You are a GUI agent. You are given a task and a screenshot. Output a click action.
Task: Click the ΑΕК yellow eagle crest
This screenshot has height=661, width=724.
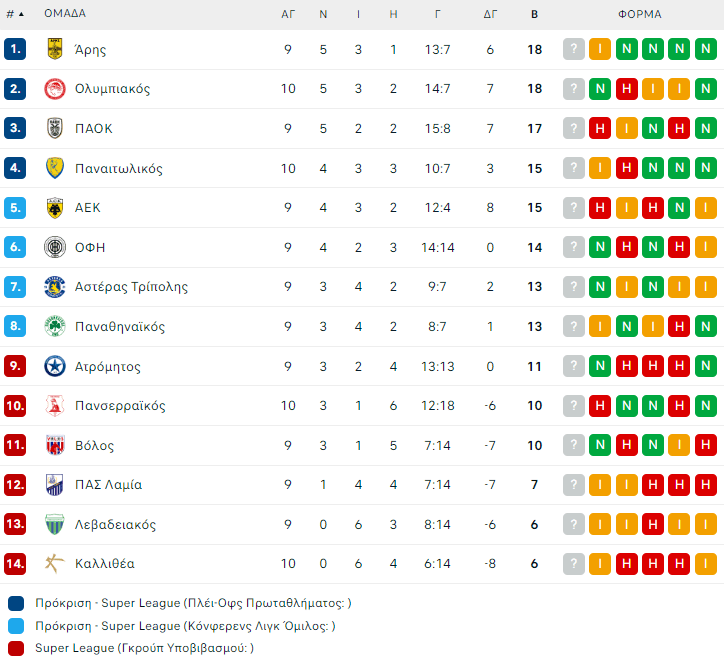55,208
